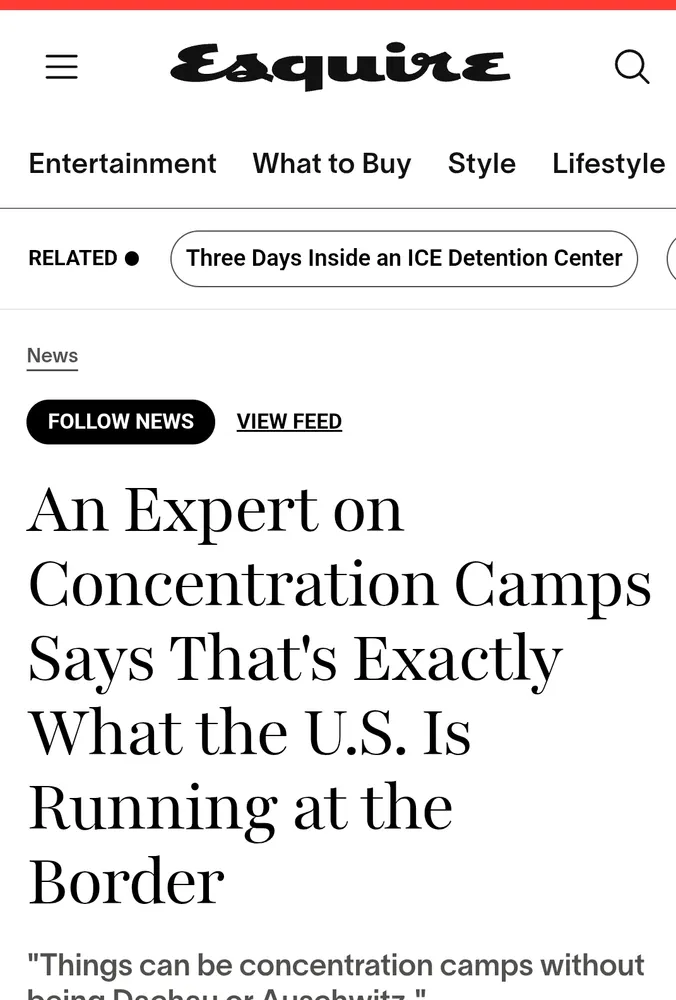Image resolution: width=676 pixels, height=1000 pixels.
Task: Tap the 'Things can be concentration camps' subheading
Action: (x=336, y=966)
